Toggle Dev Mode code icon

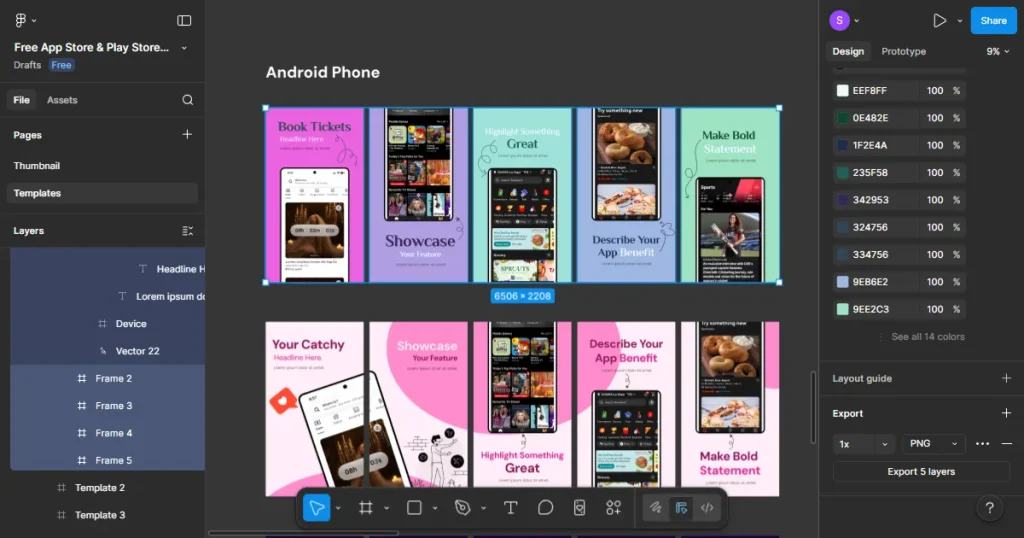point(707,508)
